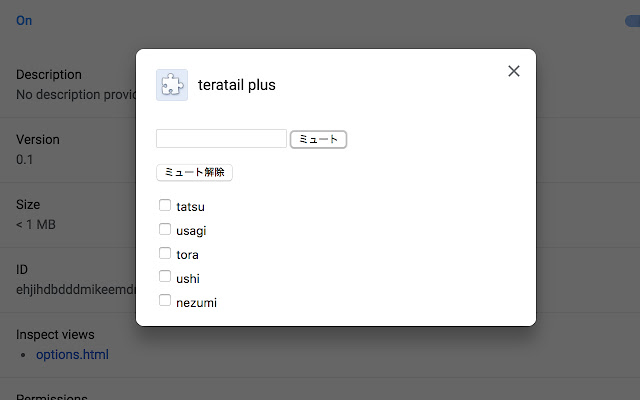
Task: Click the "teratail plus" dialog title
Action: pos(237,85)
